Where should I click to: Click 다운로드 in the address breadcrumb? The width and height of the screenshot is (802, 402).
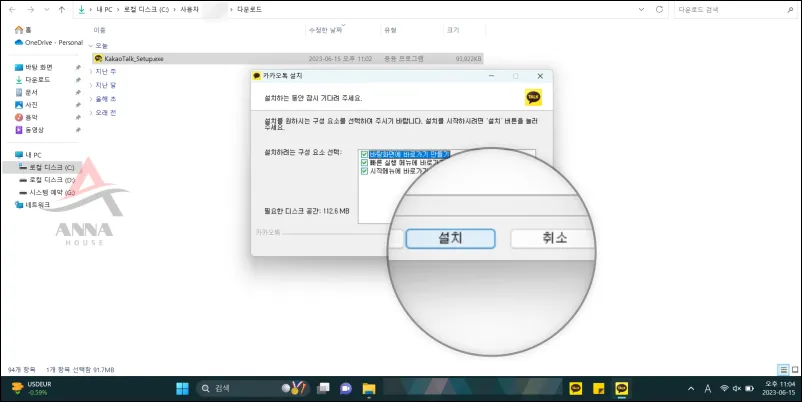[250, 10]
